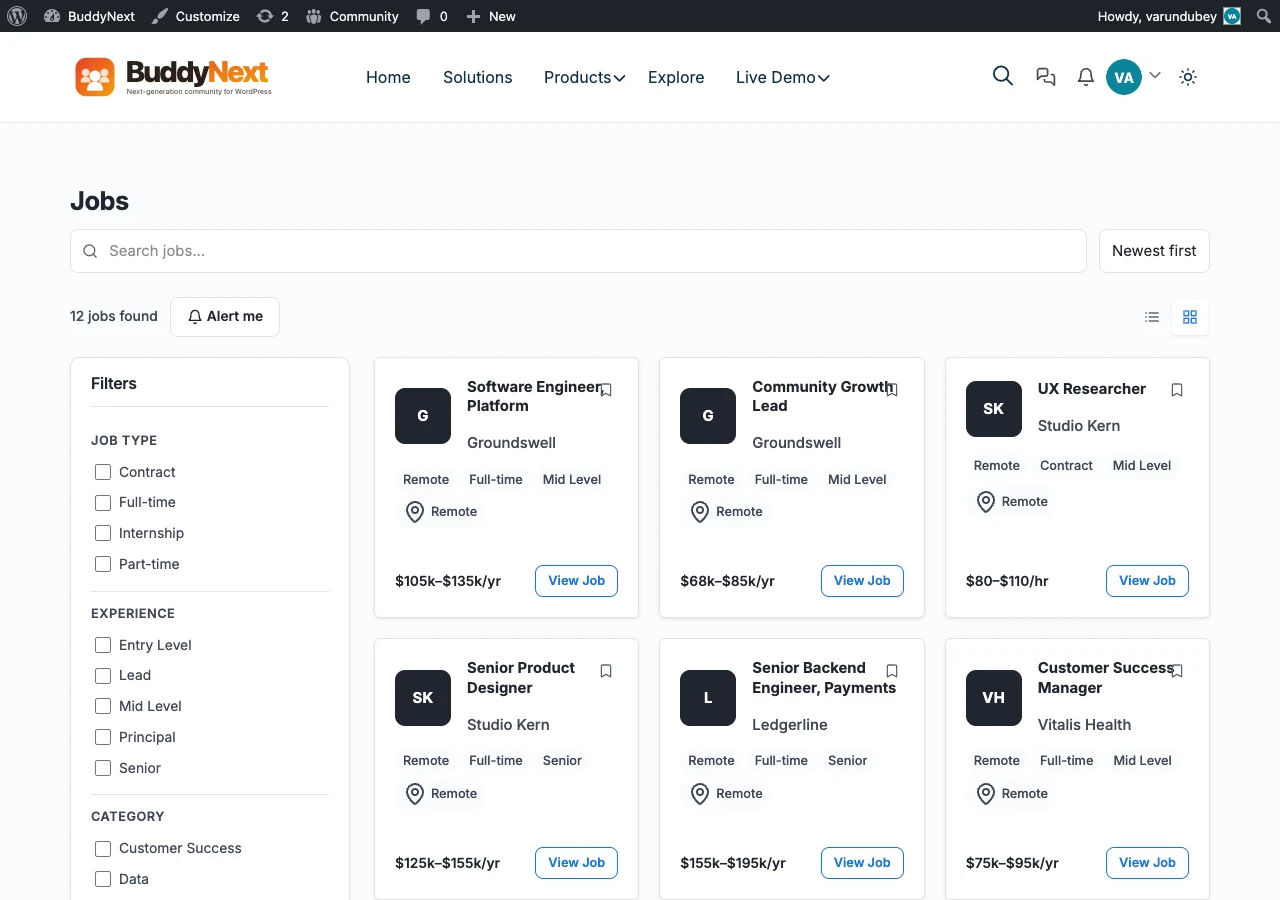View Job for Software Engineer, Platform
Image resolution: width=1280 pixels, height=900 pixels.
(x=577, y=581)
